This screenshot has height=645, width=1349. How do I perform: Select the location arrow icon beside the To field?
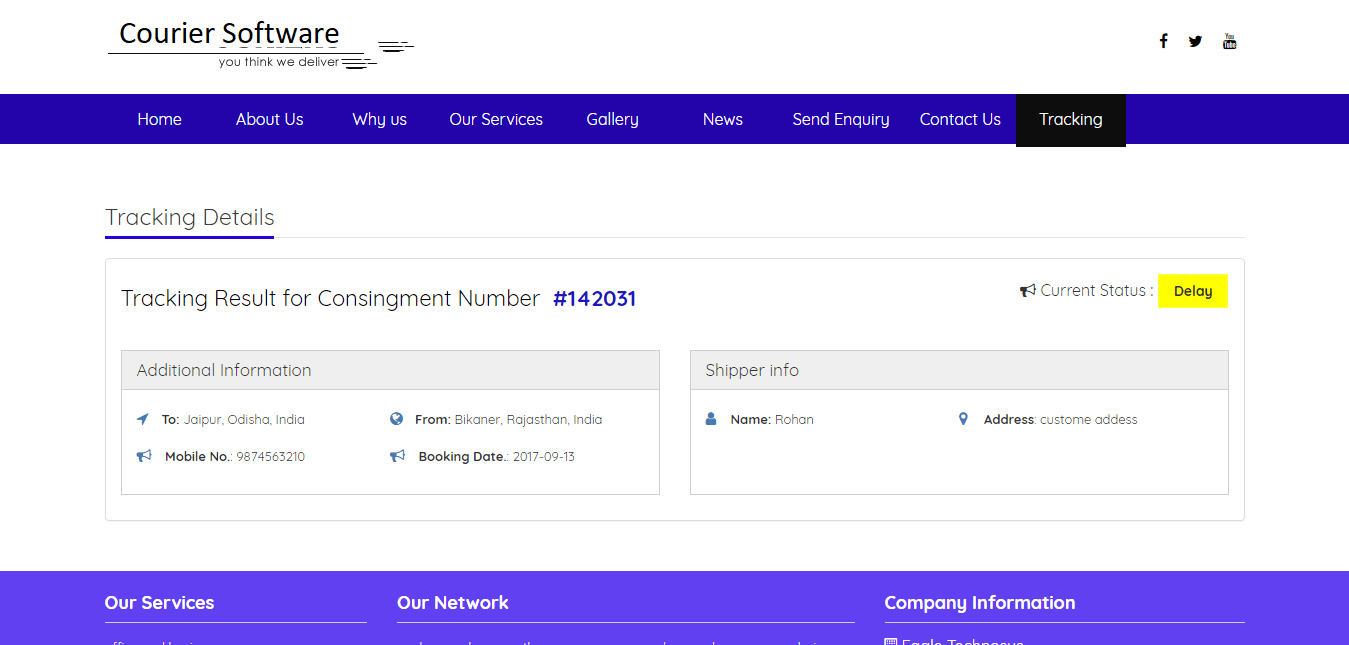pyautogui.click(x=142, y=418)
